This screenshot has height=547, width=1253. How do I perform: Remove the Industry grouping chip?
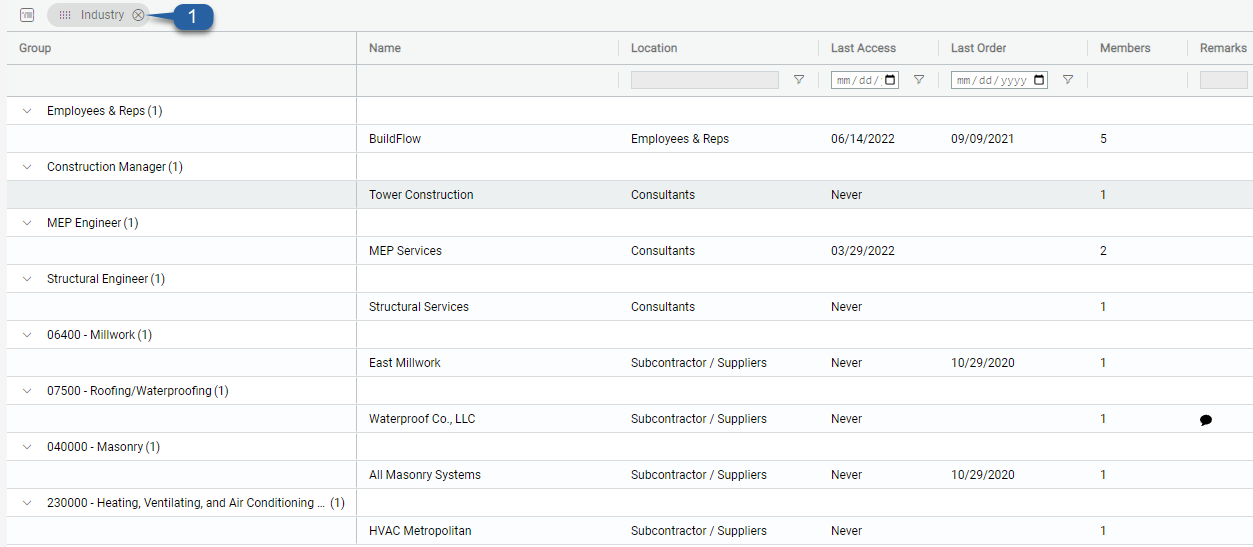[x=138, y=15]
